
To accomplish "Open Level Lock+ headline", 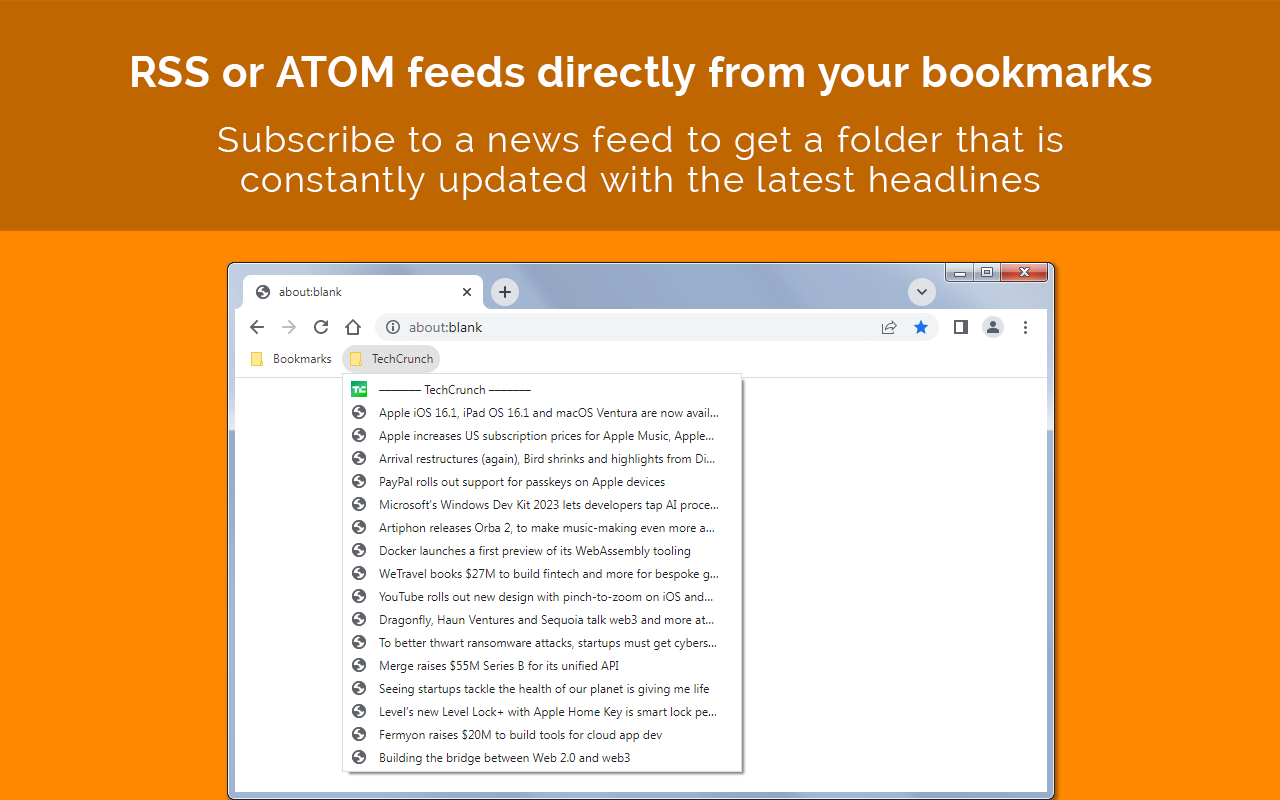I will (542, 712).
